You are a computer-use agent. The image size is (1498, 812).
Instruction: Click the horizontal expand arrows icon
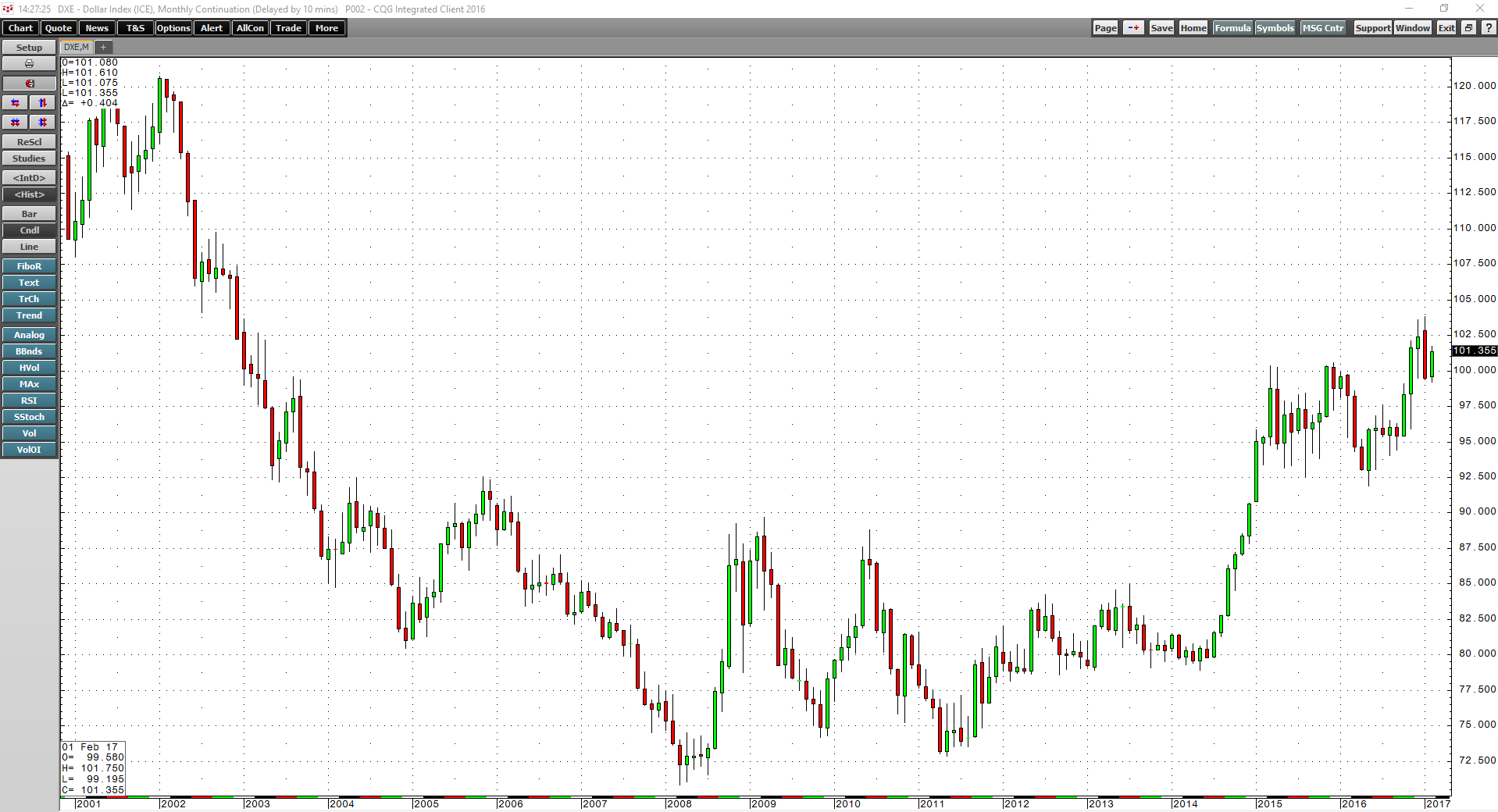point(15,103)
